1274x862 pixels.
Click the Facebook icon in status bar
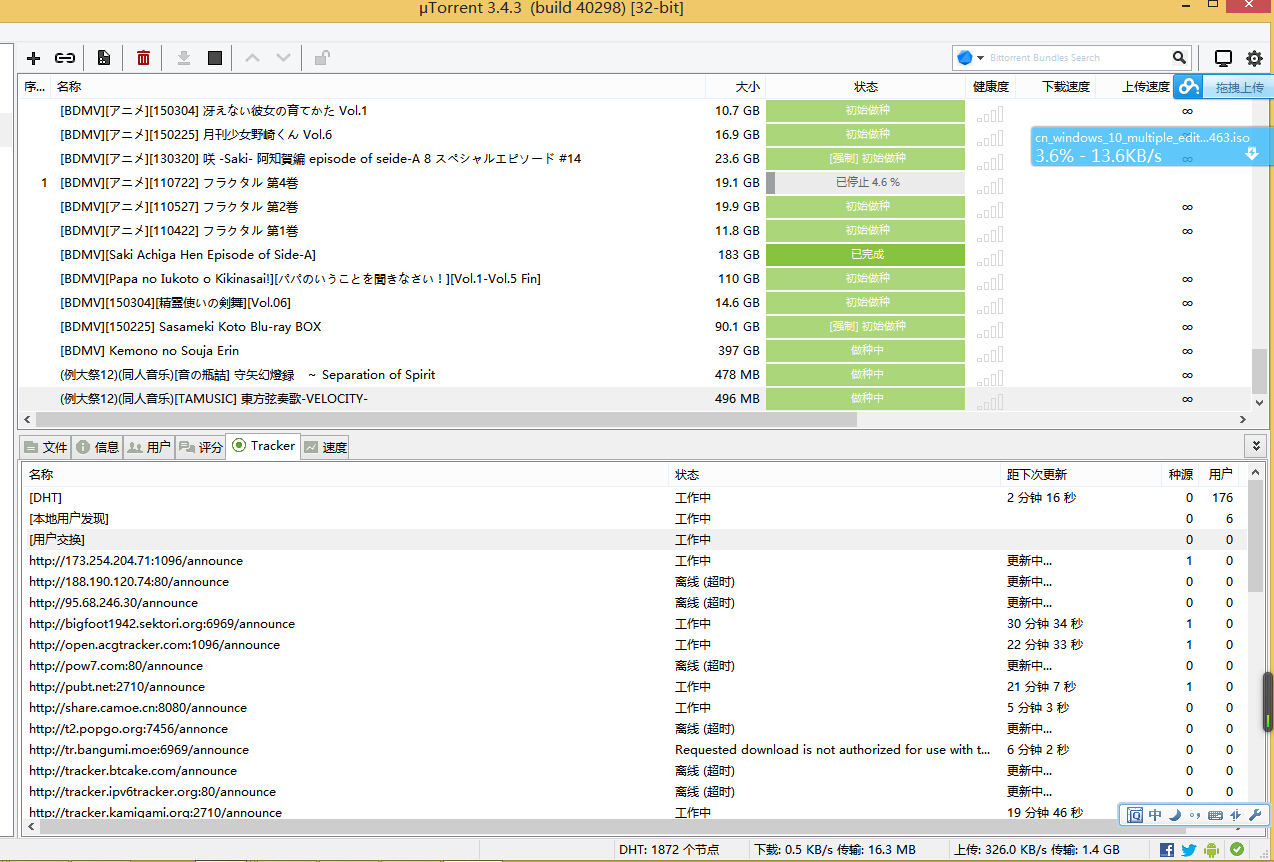click(x=1166, y=850)
